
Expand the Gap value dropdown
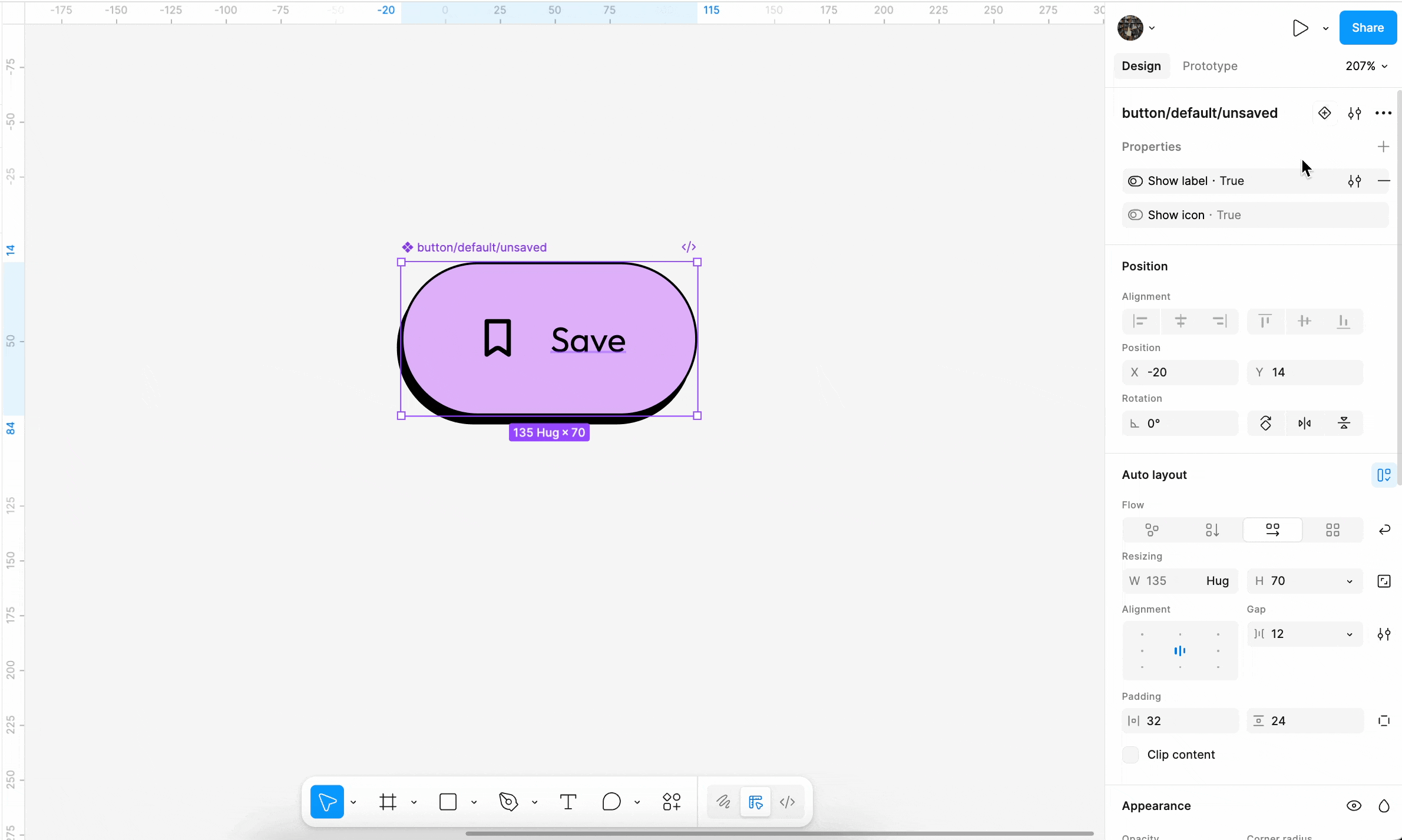point(1350,634)
